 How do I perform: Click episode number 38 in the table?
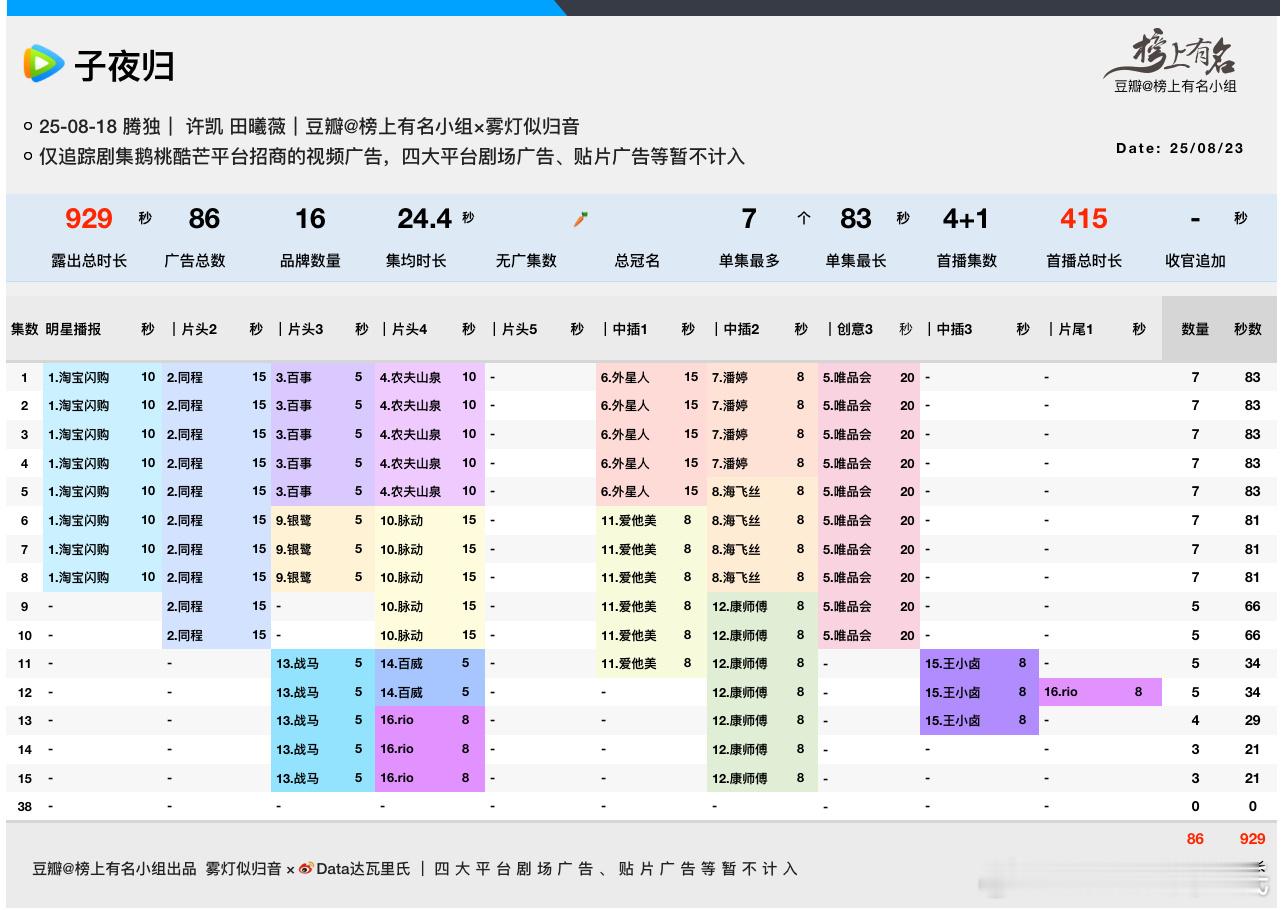tap(25, 806)
